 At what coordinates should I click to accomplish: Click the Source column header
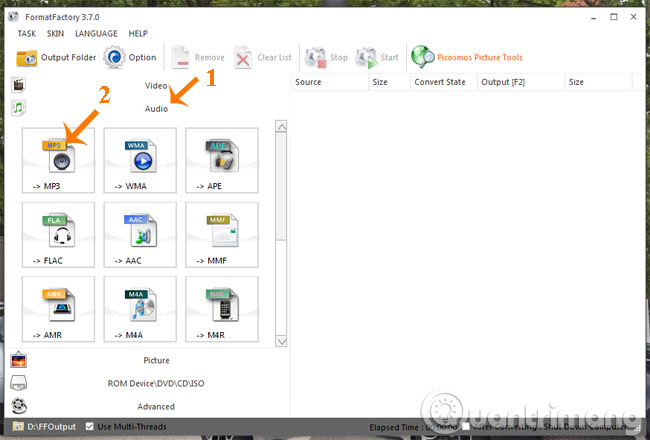tap(330, 82)
